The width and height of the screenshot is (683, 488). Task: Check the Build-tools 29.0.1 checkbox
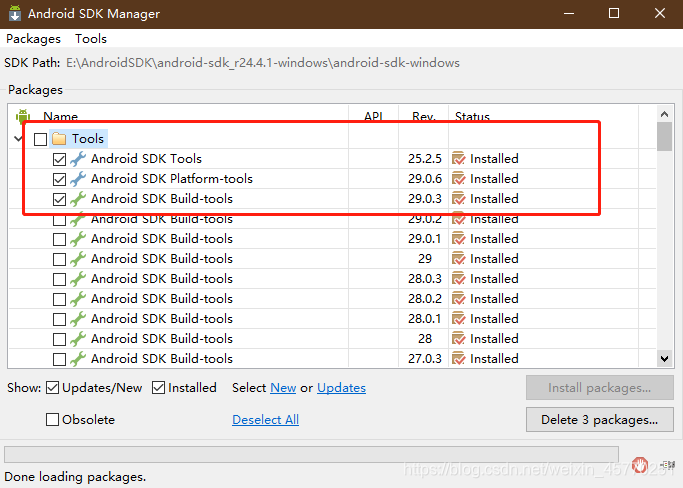pos(59,240)
